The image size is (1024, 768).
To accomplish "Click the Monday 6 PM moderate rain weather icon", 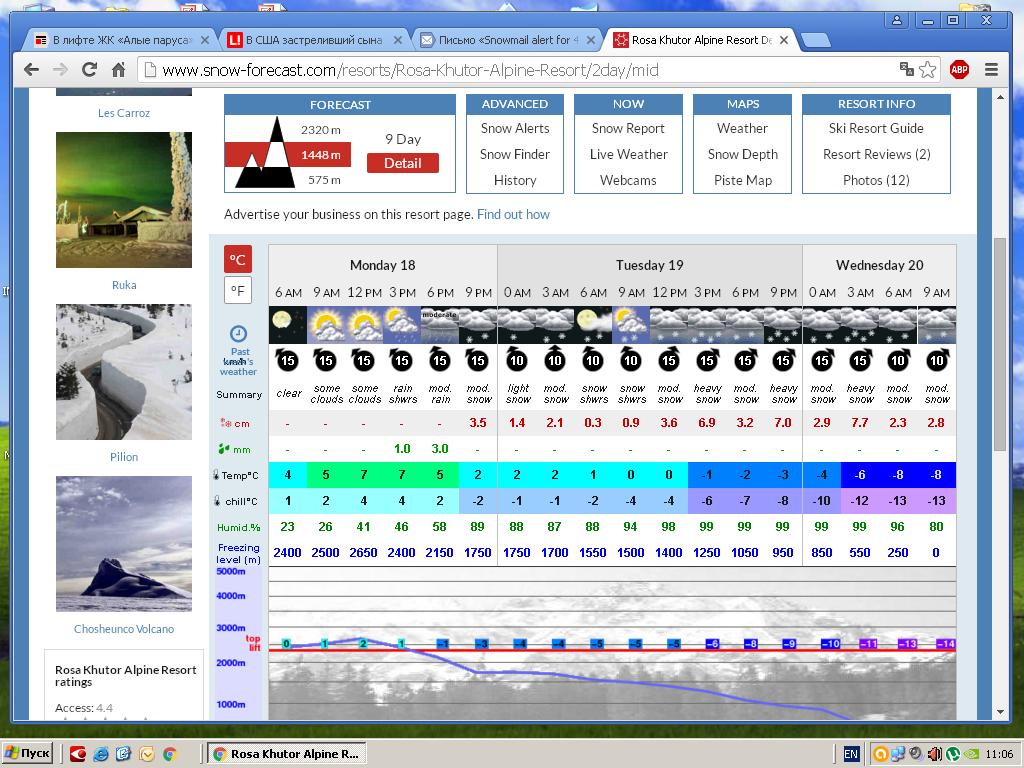I will (440, 325).
